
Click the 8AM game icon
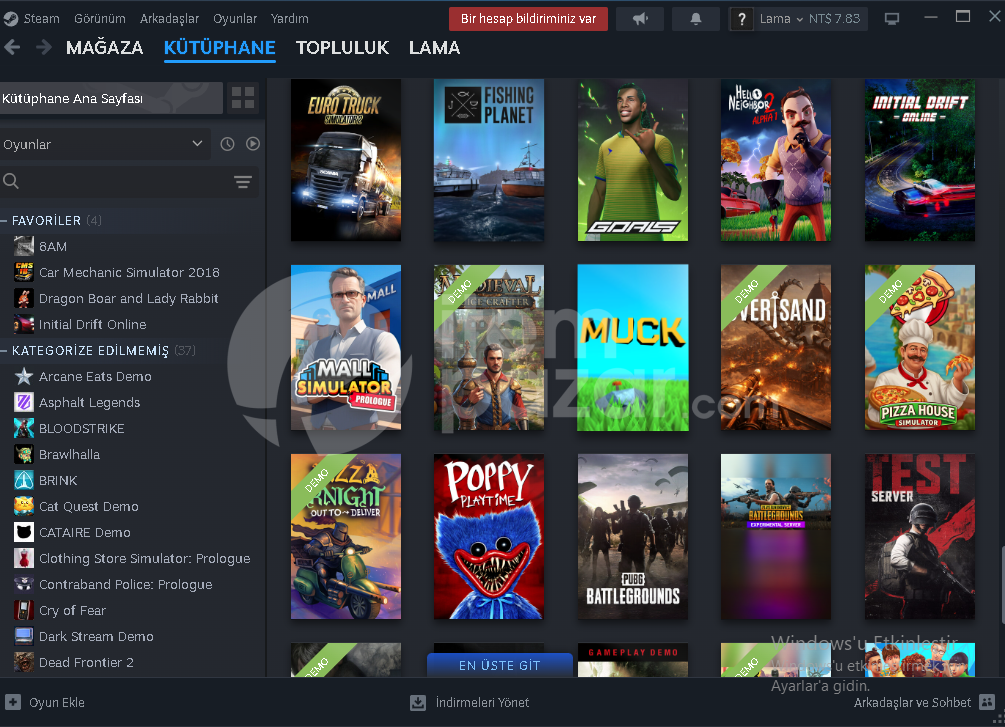pos(24,246)
